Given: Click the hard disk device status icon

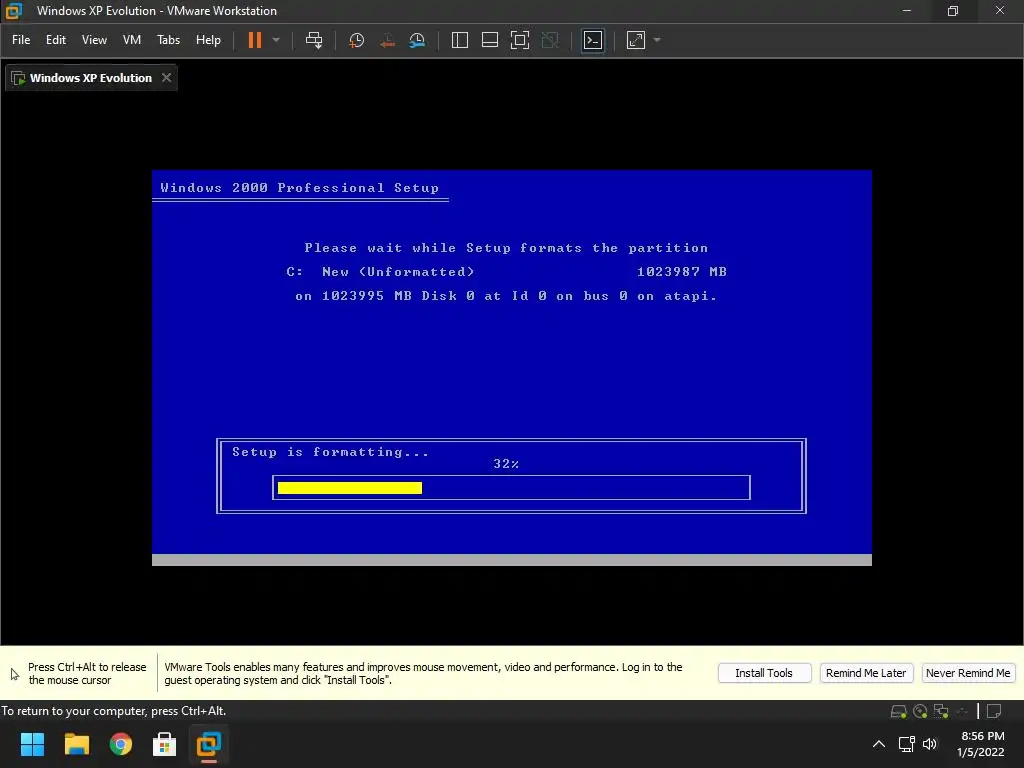Looking at the screenshot, I should [899, 711].
